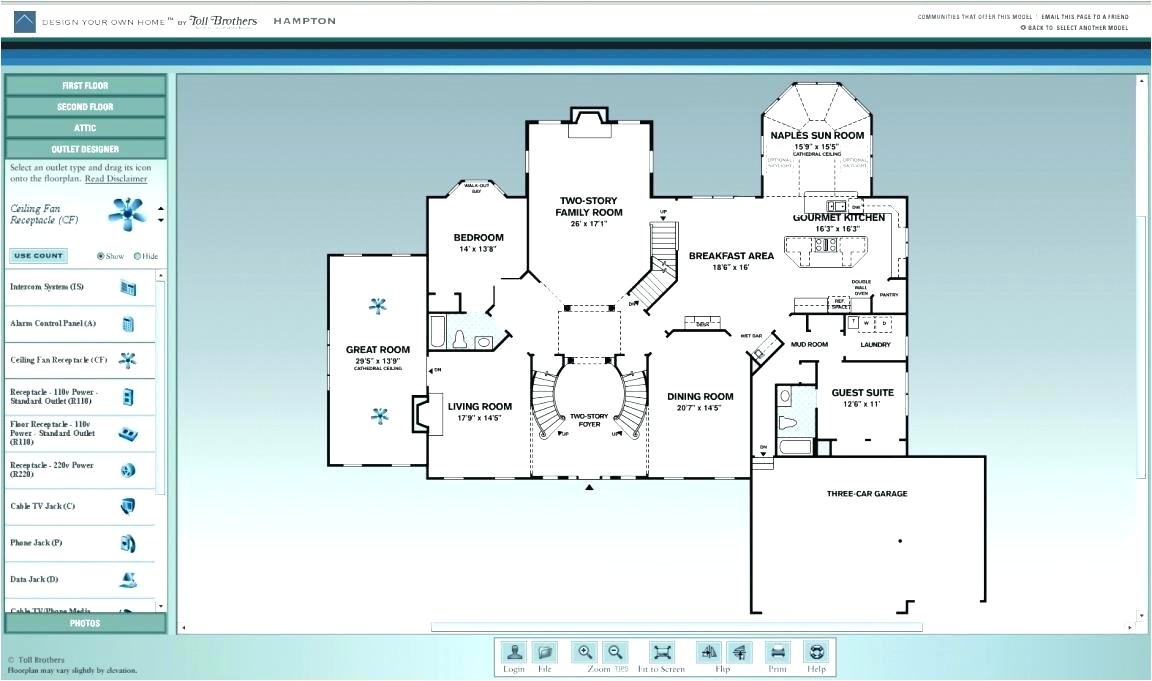Click the Zoom In magnifier icon
The width and height of the screenshot is (1152, 681).
tap(584, 652)
